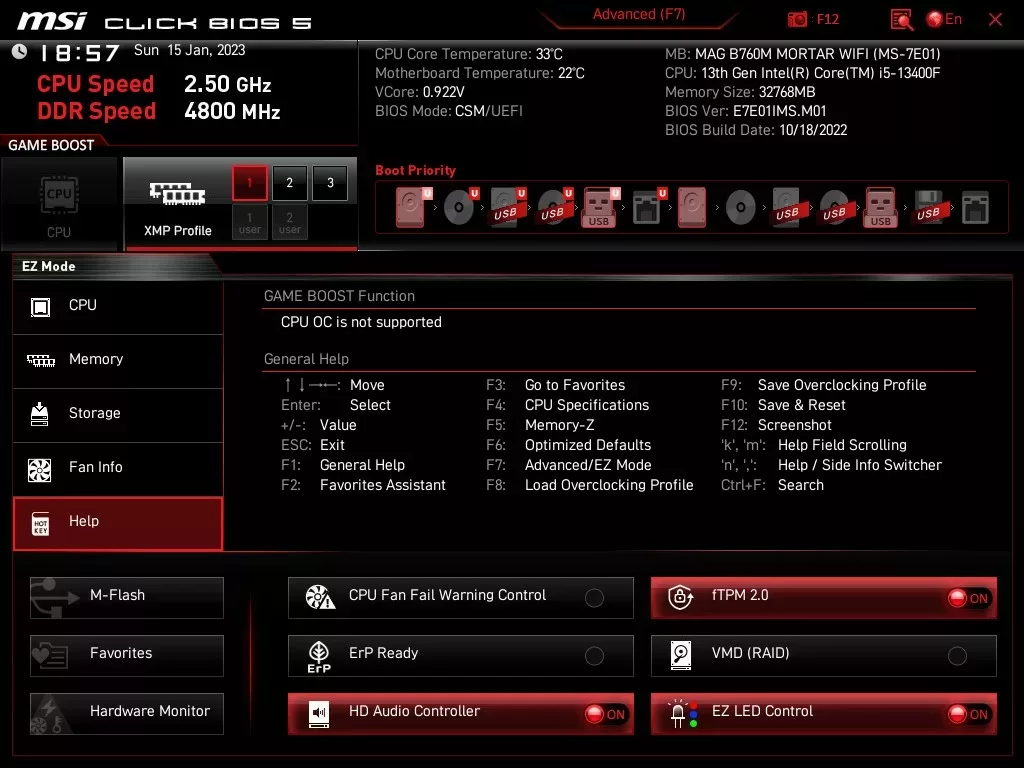Open the Memory panel via its DIMM icon

tap(41, 360)
